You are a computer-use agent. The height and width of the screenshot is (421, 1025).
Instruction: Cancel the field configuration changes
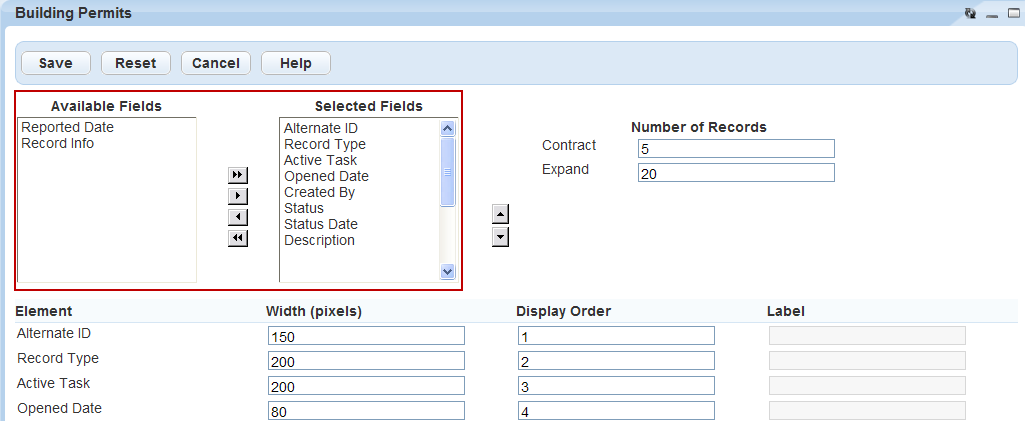pyautogui.click(x=216, y=63)
